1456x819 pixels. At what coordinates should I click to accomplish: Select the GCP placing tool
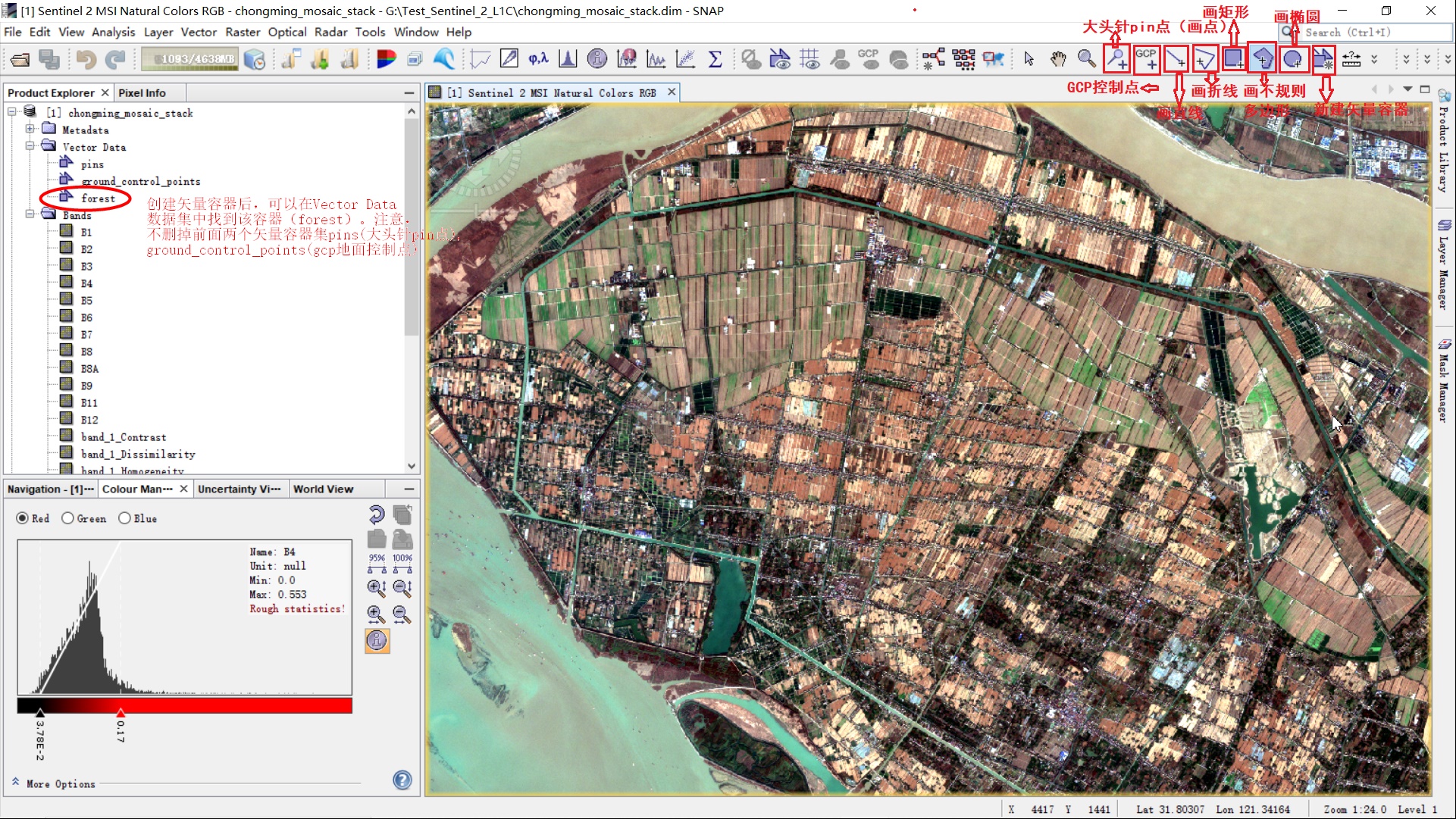click(x=1146, y=59)
